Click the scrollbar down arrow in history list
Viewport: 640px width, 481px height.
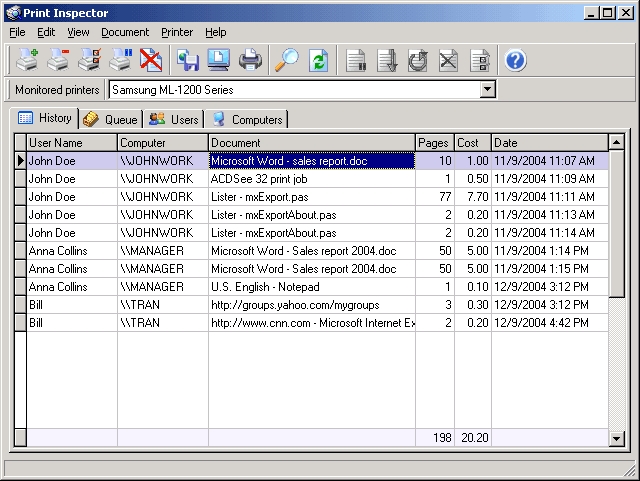click(617, 439)
